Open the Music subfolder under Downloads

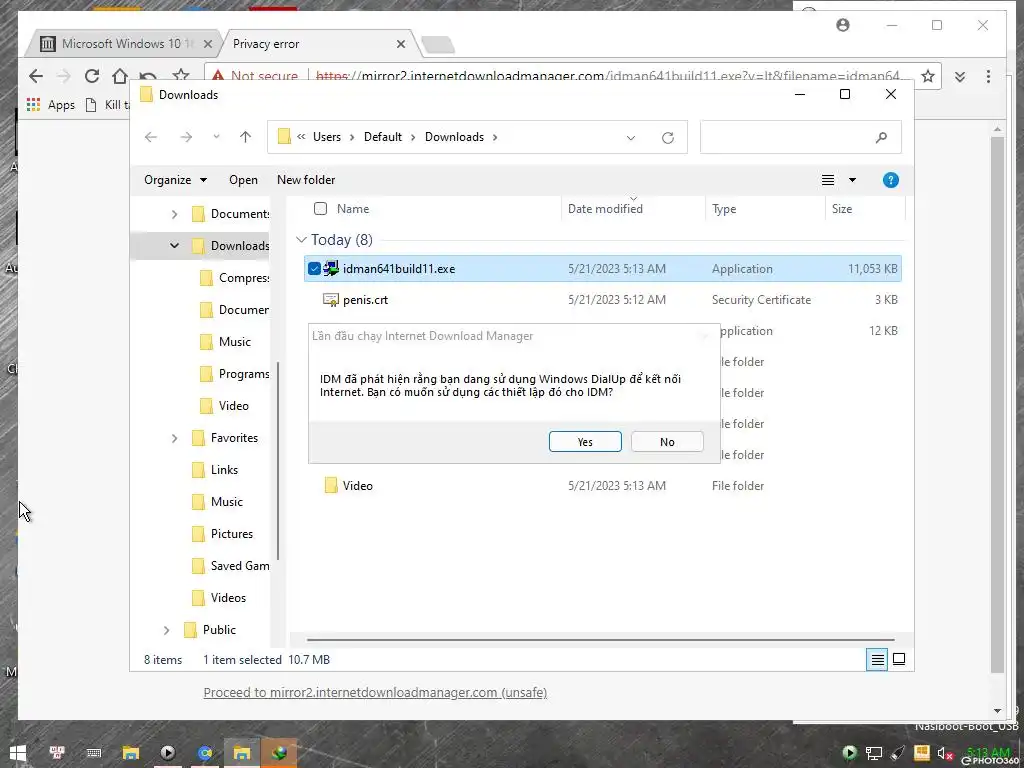234,342
